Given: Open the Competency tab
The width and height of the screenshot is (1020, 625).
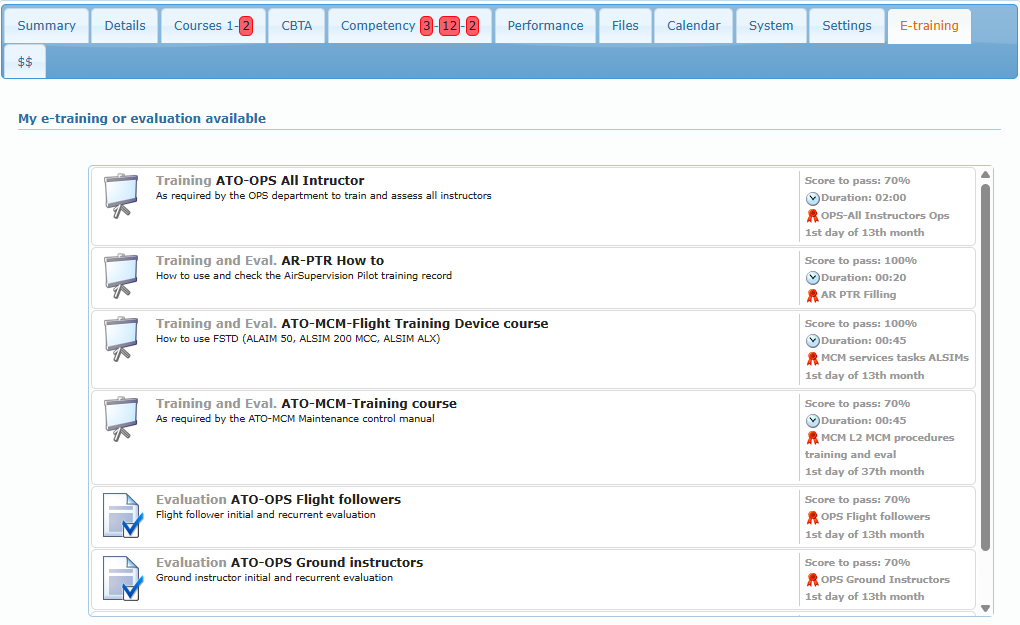Looking at the screenshot, I should pos(410,26).
